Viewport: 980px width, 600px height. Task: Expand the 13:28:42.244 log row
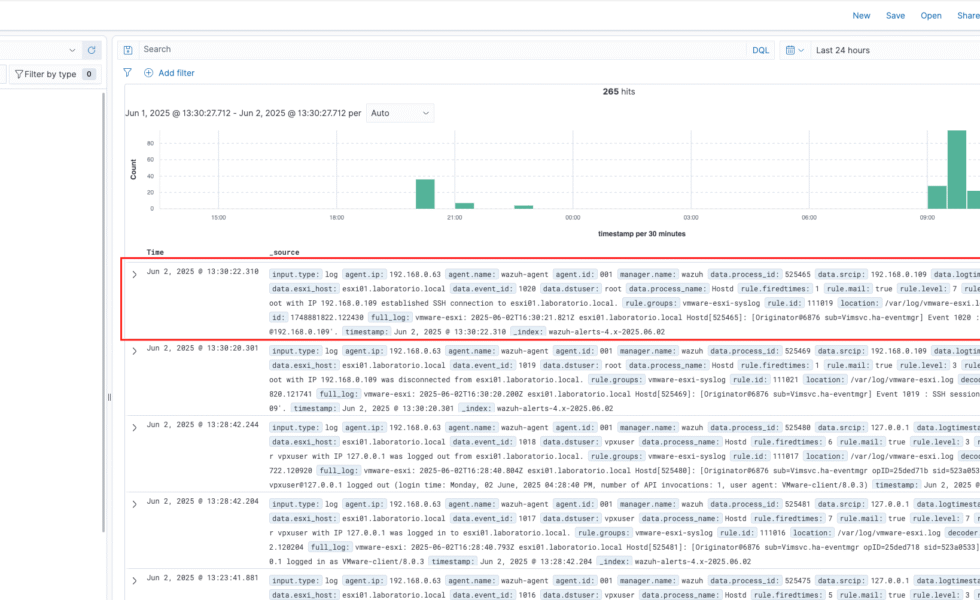(134, 428)
